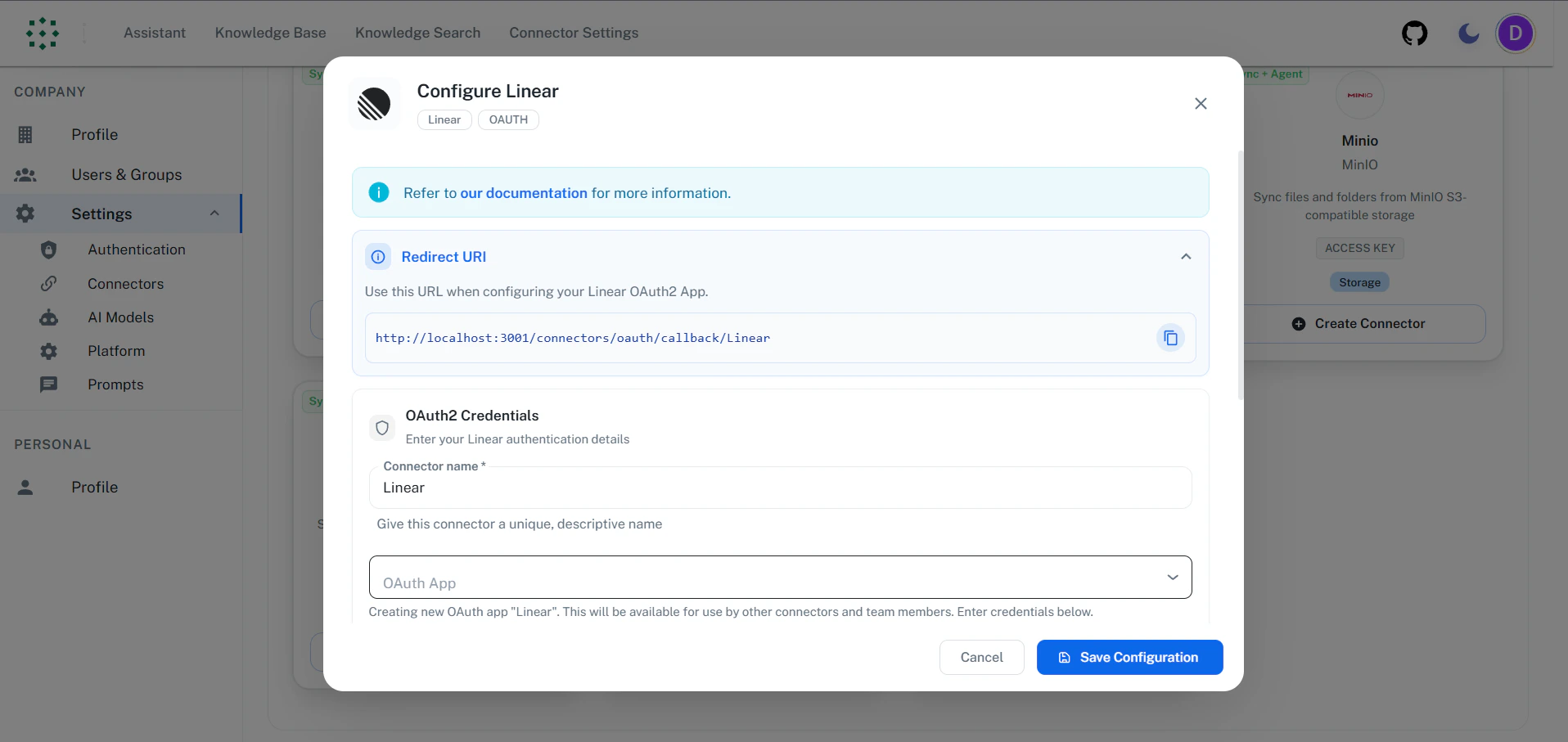This screenshot has height=742, width=1568.
Task: Open Prompts via the chat icon
Action: (49, 384)
